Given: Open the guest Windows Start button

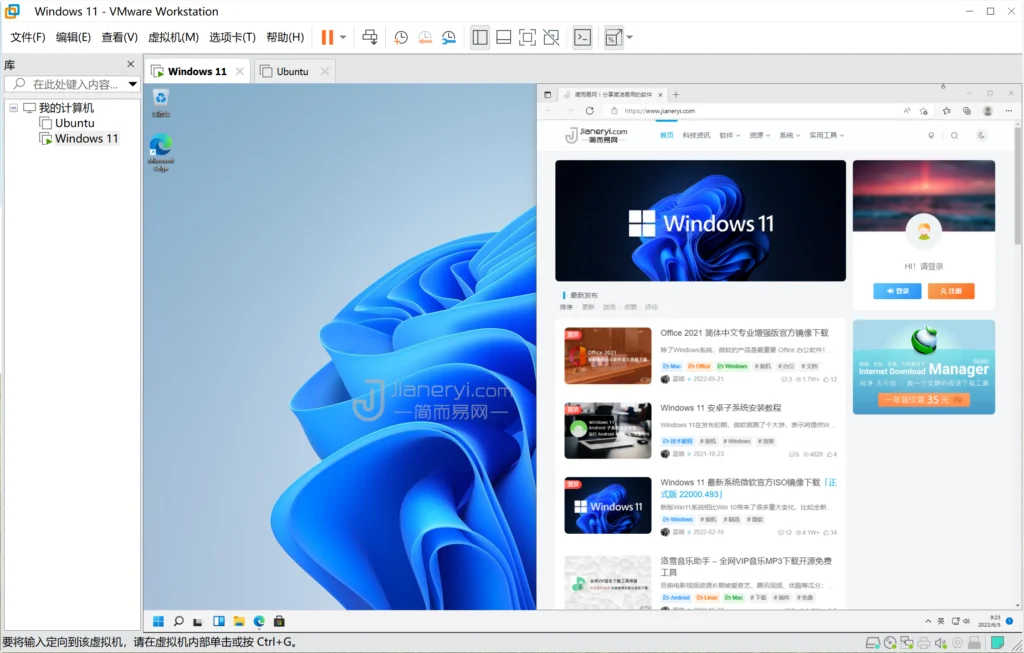Looking at the screenshot, I should (x=158, y=621).
